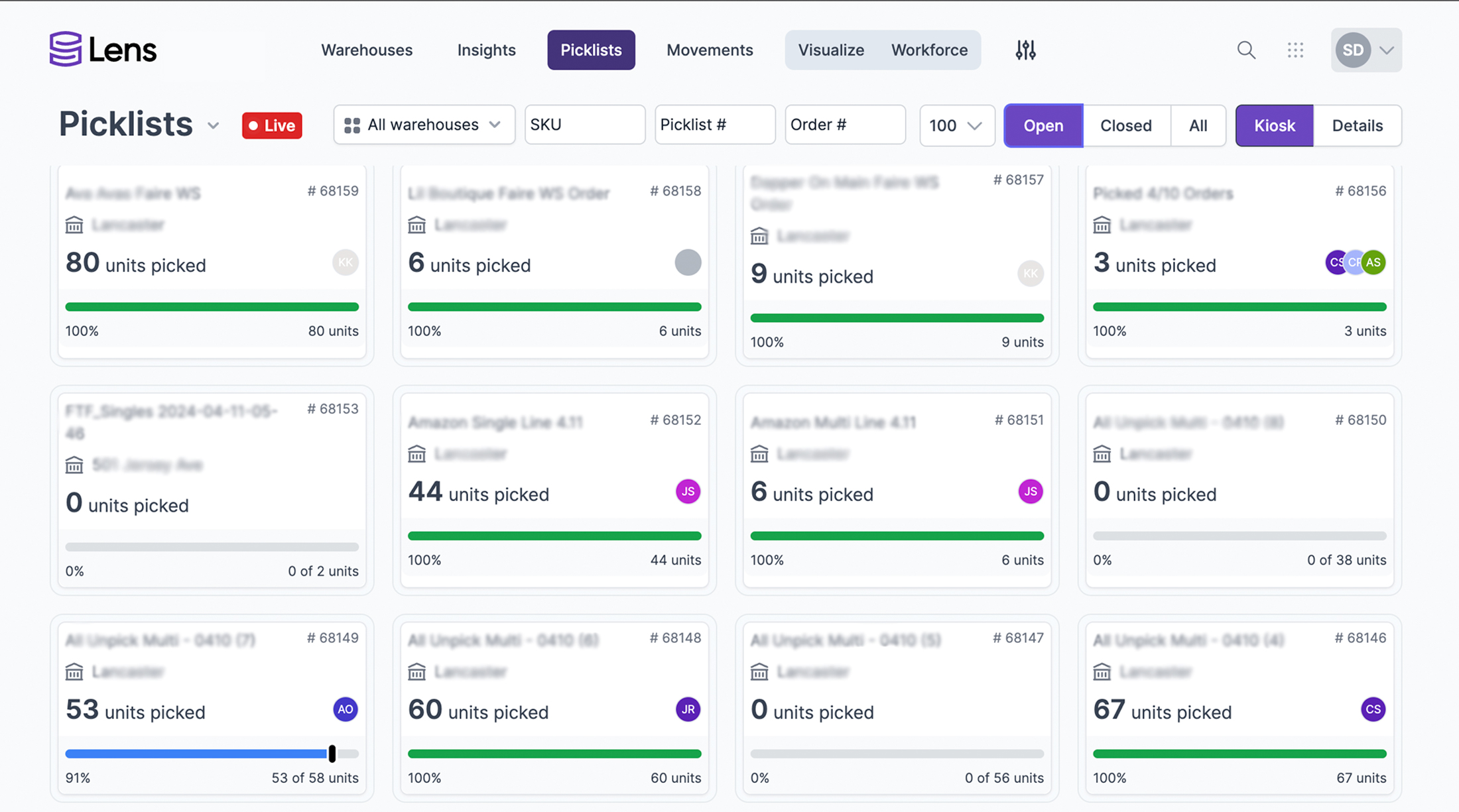Click the warehouse icon on picklist 68159
This screenshot has width=1459, height=812.
point(74,225)
